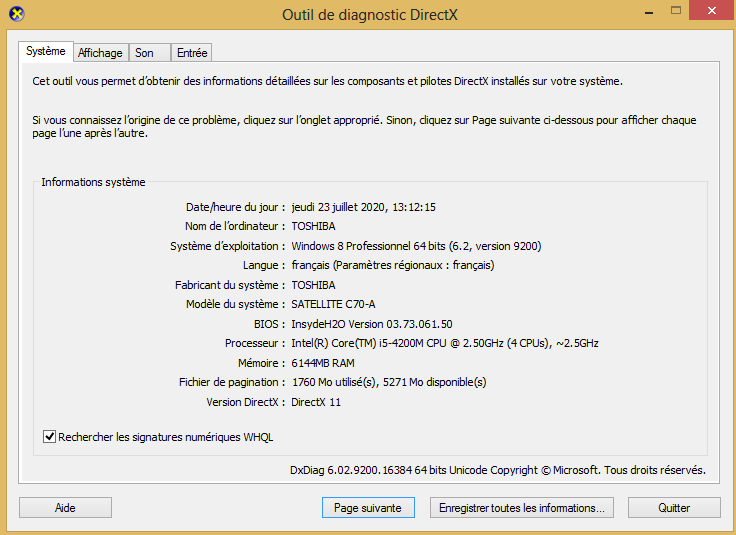Click the Modèle du système label
Screen dimensions: 736x535
235,304
